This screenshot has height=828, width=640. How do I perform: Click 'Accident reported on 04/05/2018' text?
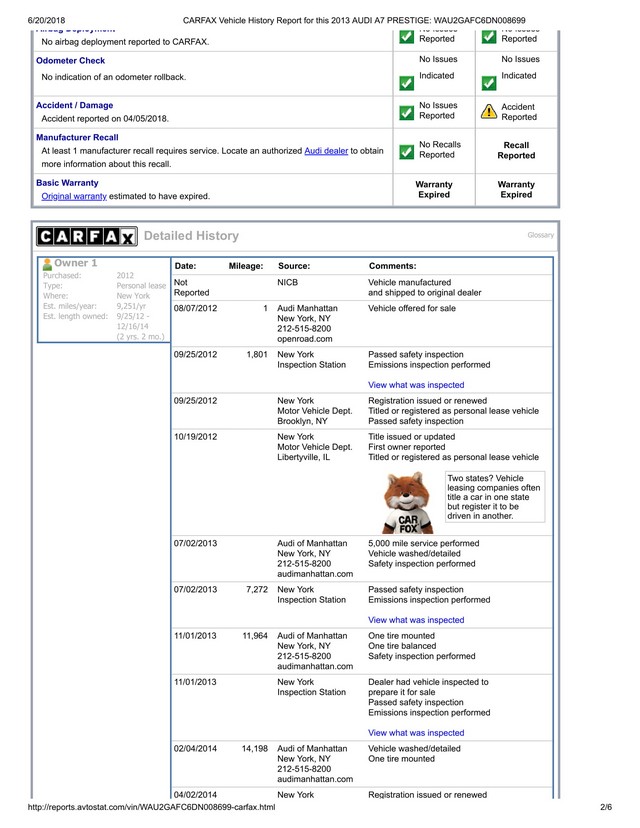(105, 119)
